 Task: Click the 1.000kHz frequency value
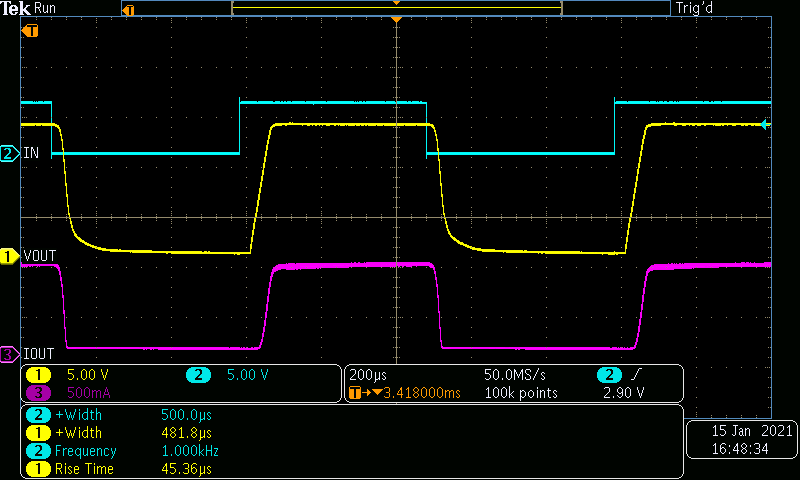[190, 451]
